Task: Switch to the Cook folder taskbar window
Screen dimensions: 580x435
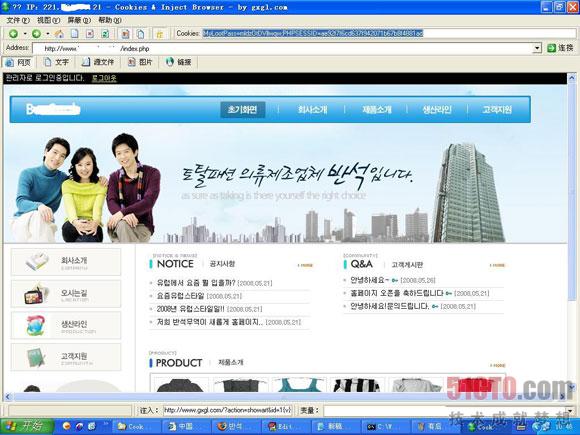Action: click(136, 426)
